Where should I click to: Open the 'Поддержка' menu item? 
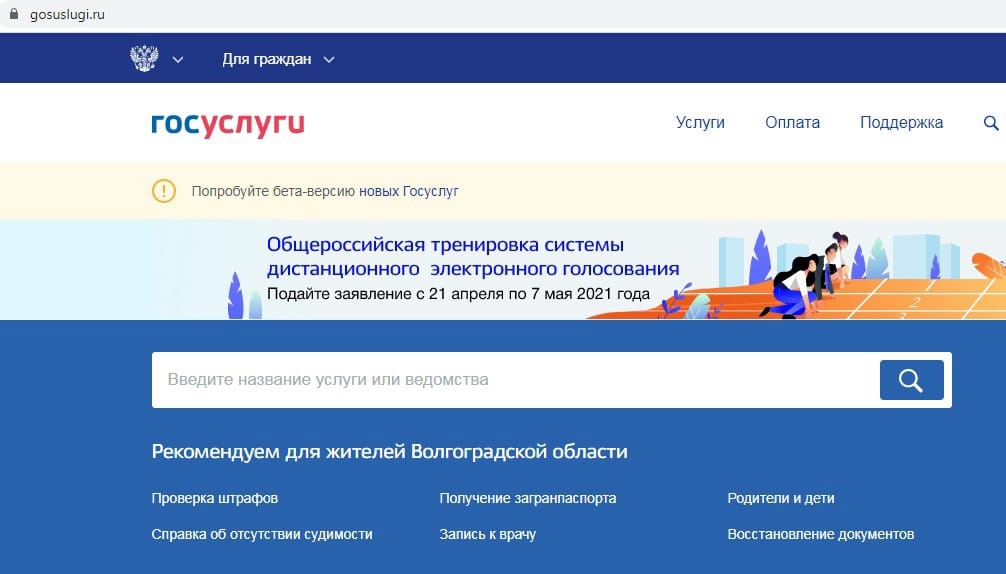click(901, 122)
